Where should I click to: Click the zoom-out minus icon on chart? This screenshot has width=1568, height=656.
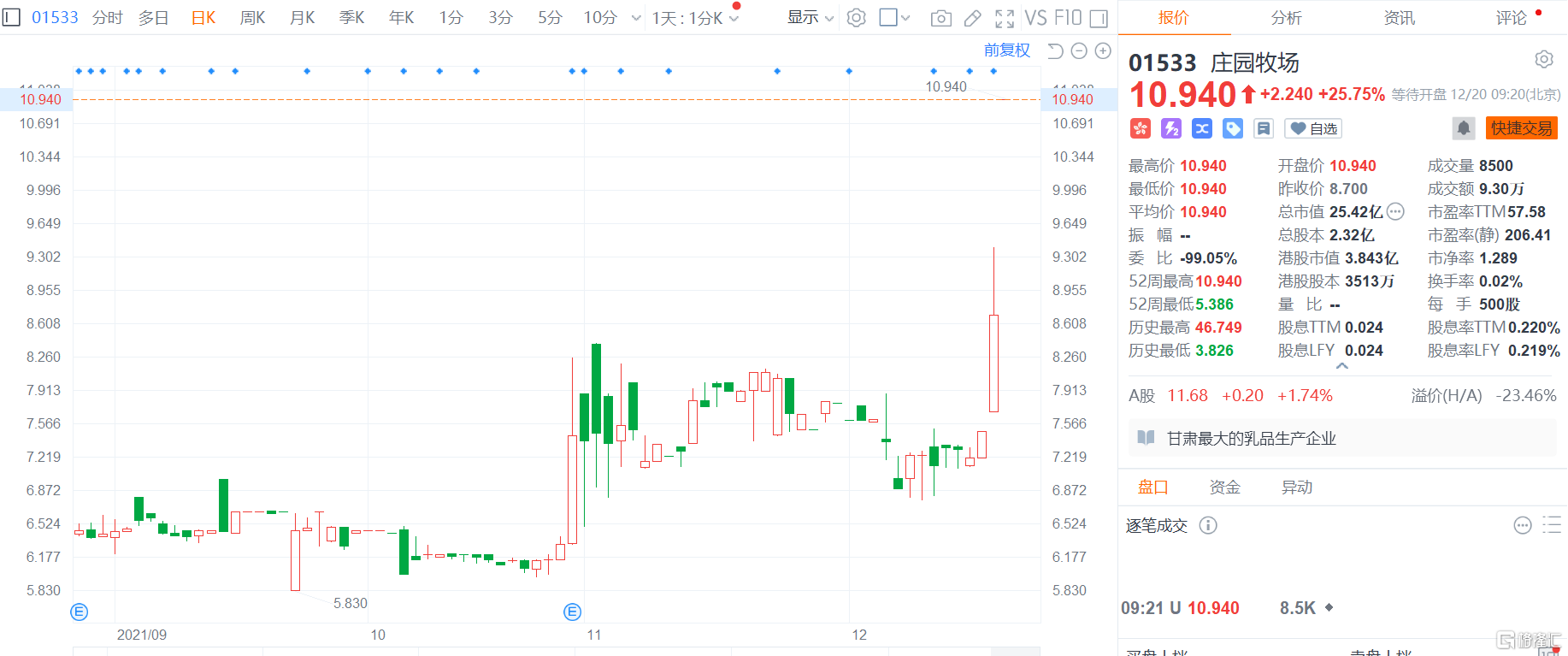point(1079,51)
